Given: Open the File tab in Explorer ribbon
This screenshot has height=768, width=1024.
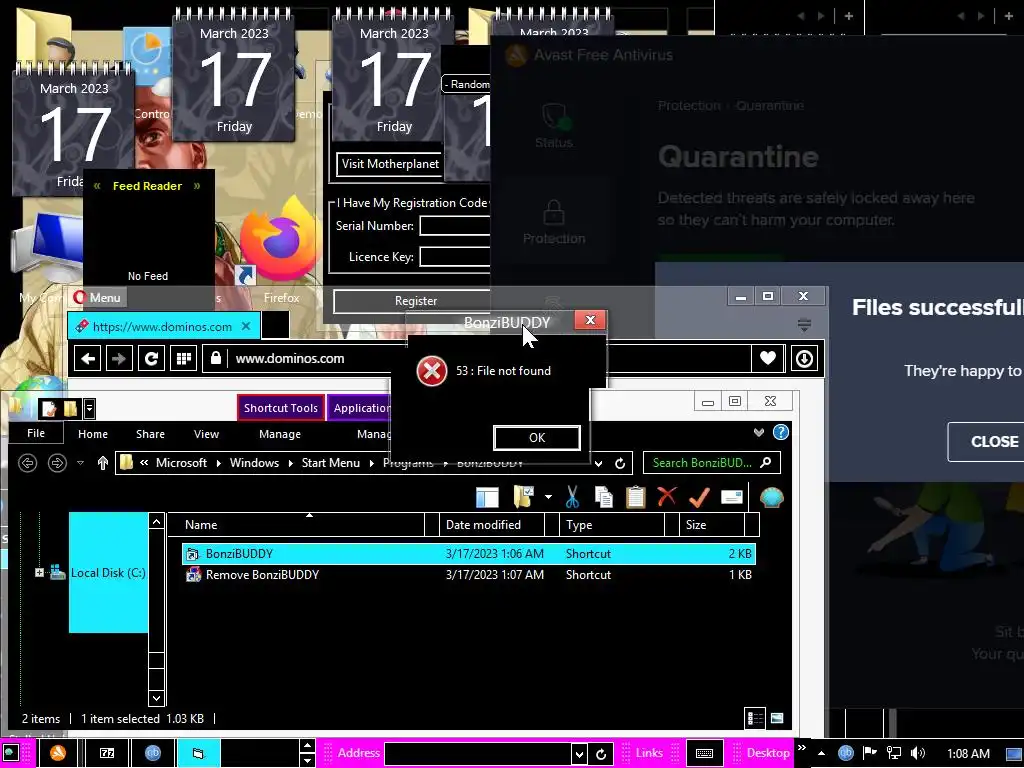Looking at the screenshot, I should click(x=36, y=433).
